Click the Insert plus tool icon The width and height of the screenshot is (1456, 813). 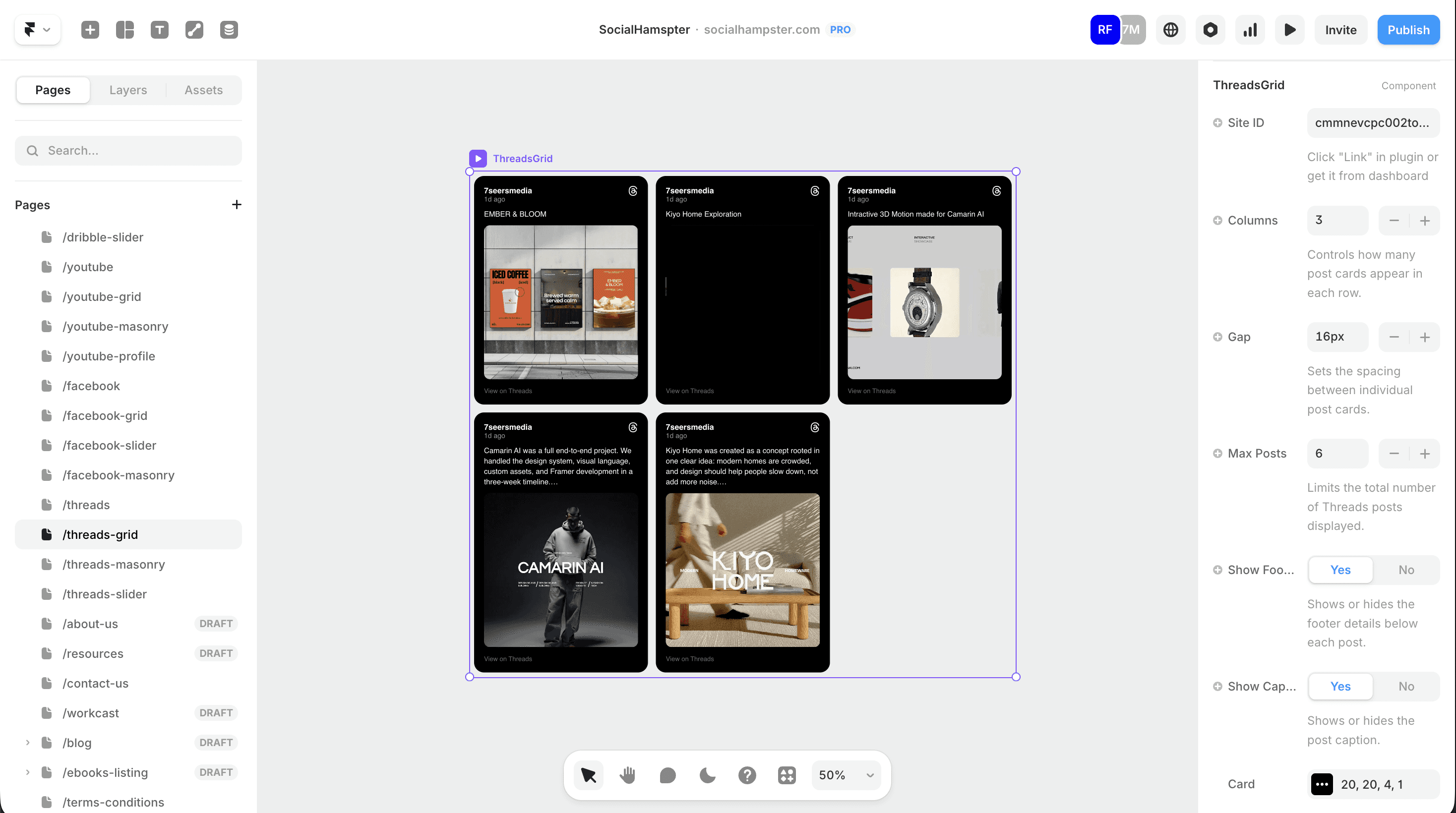tap(90, 30)
